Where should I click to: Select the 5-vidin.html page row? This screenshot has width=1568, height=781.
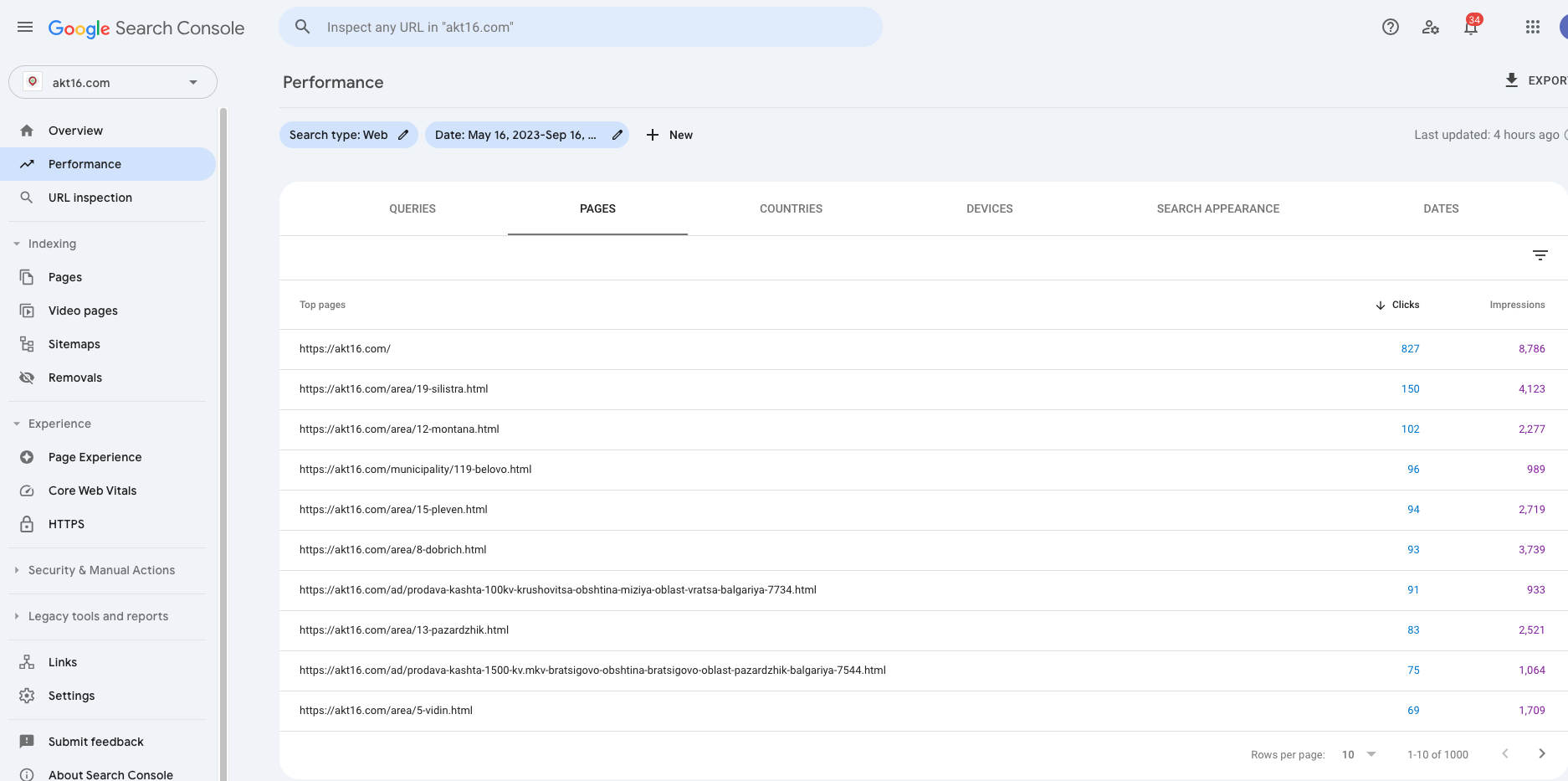(x=924, y=711)
